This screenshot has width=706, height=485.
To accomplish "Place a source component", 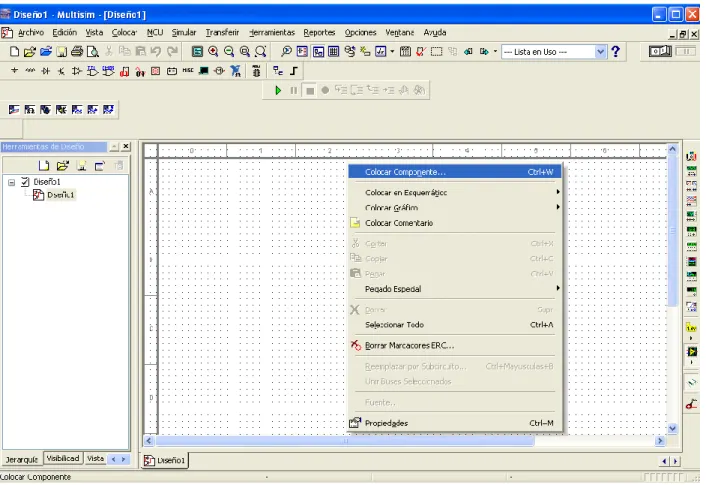I will pos(14,71).
